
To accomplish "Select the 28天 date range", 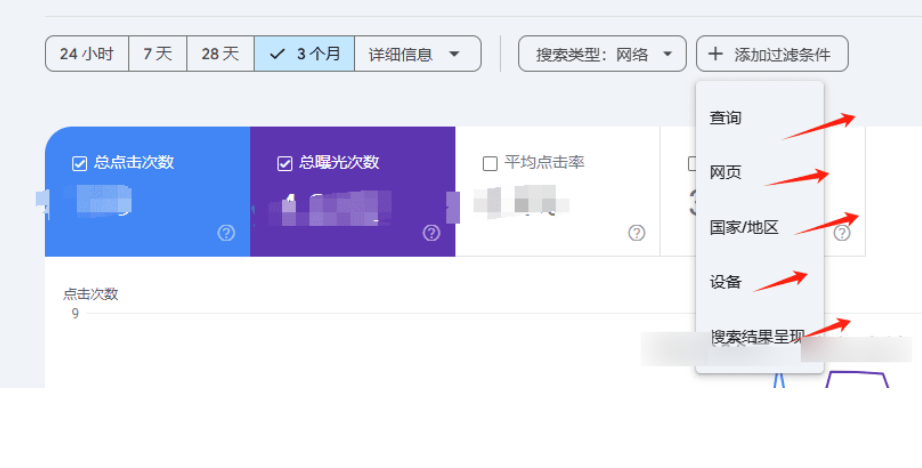I will click(x=220, y=54).
